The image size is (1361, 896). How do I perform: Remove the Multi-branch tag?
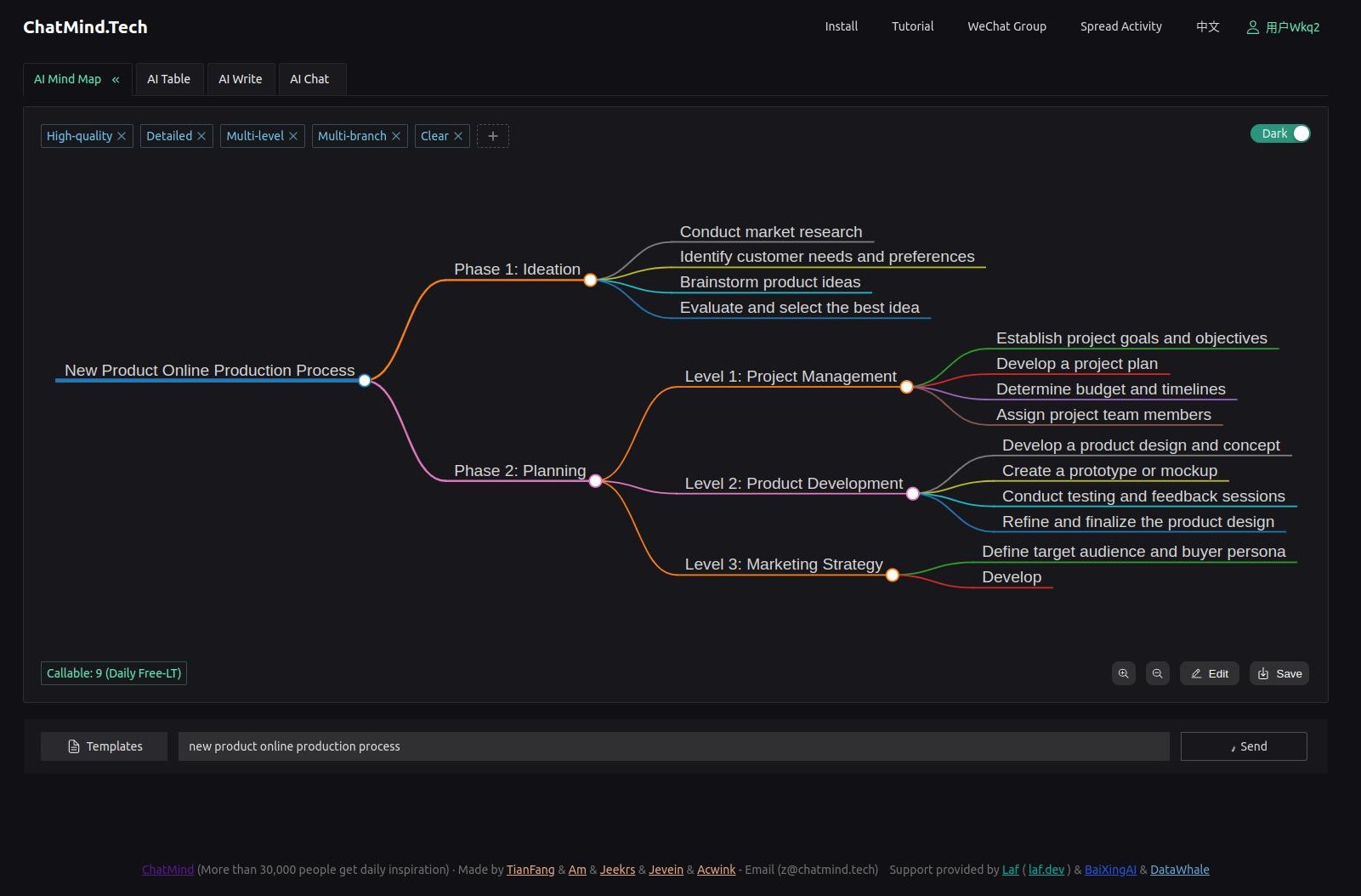click(x=396, y=136)
